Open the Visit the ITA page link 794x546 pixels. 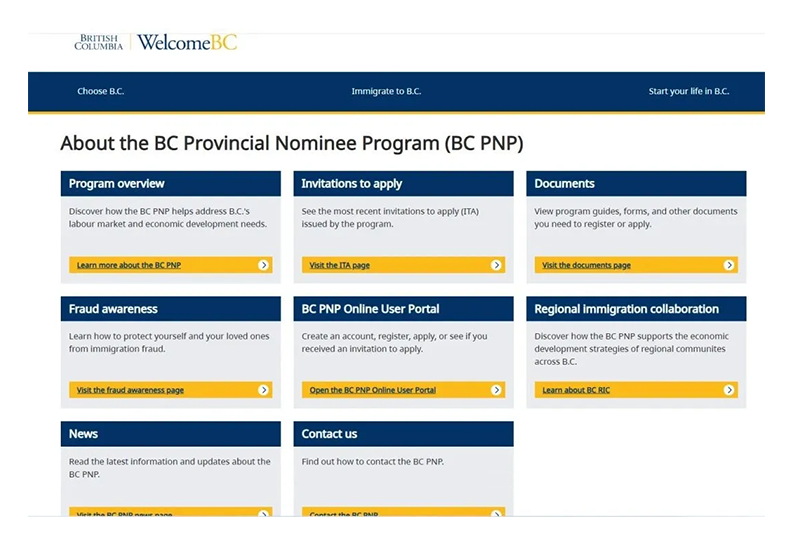[339, 266]
